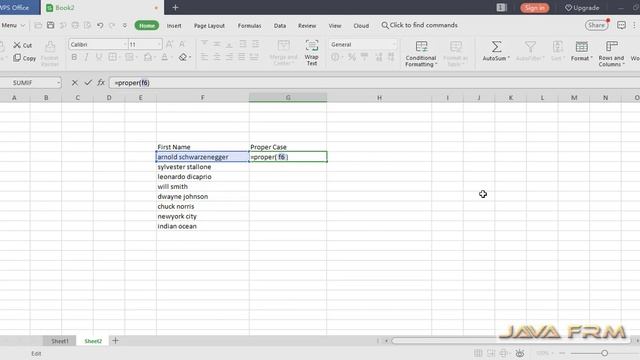Viewport: 640px width, 360px height.
Task: Switch to the Data tab
Action: point(280,26)
